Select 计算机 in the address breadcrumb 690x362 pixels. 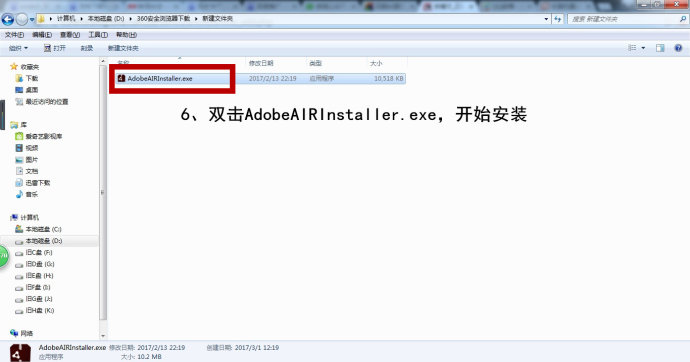click(x=66, y=18)
